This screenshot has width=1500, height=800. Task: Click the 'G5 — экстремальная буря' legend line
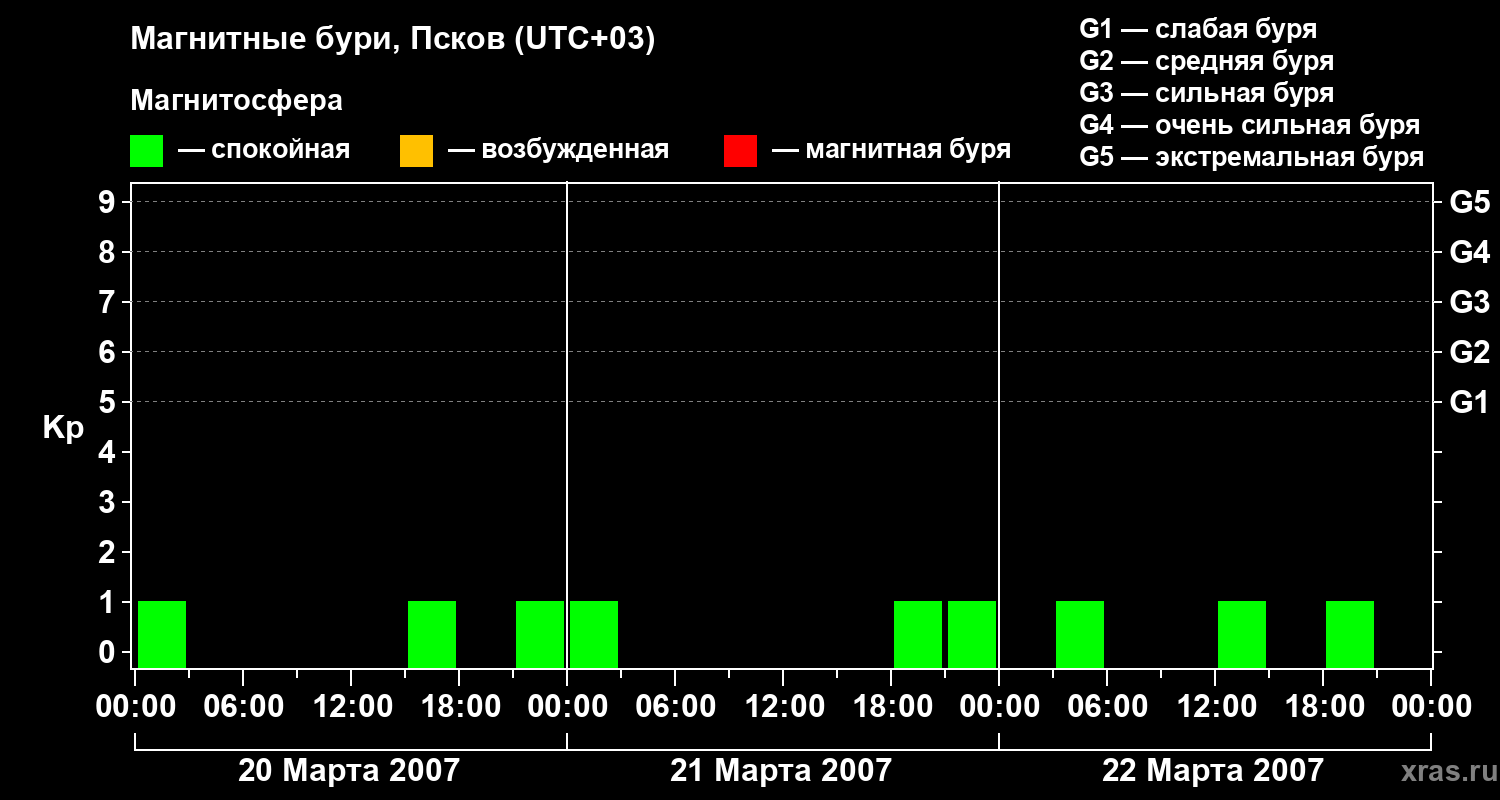pos(1252,157)
